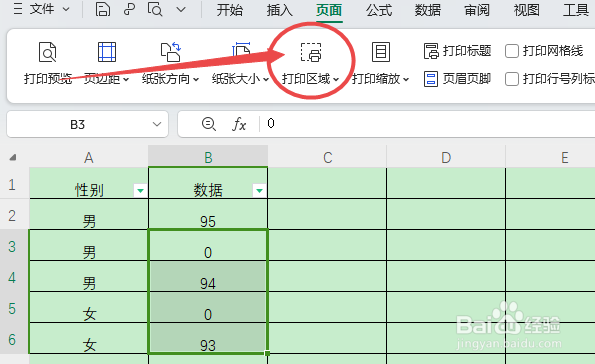Click the 打印区域 print area icon

[x=311, y=52]
